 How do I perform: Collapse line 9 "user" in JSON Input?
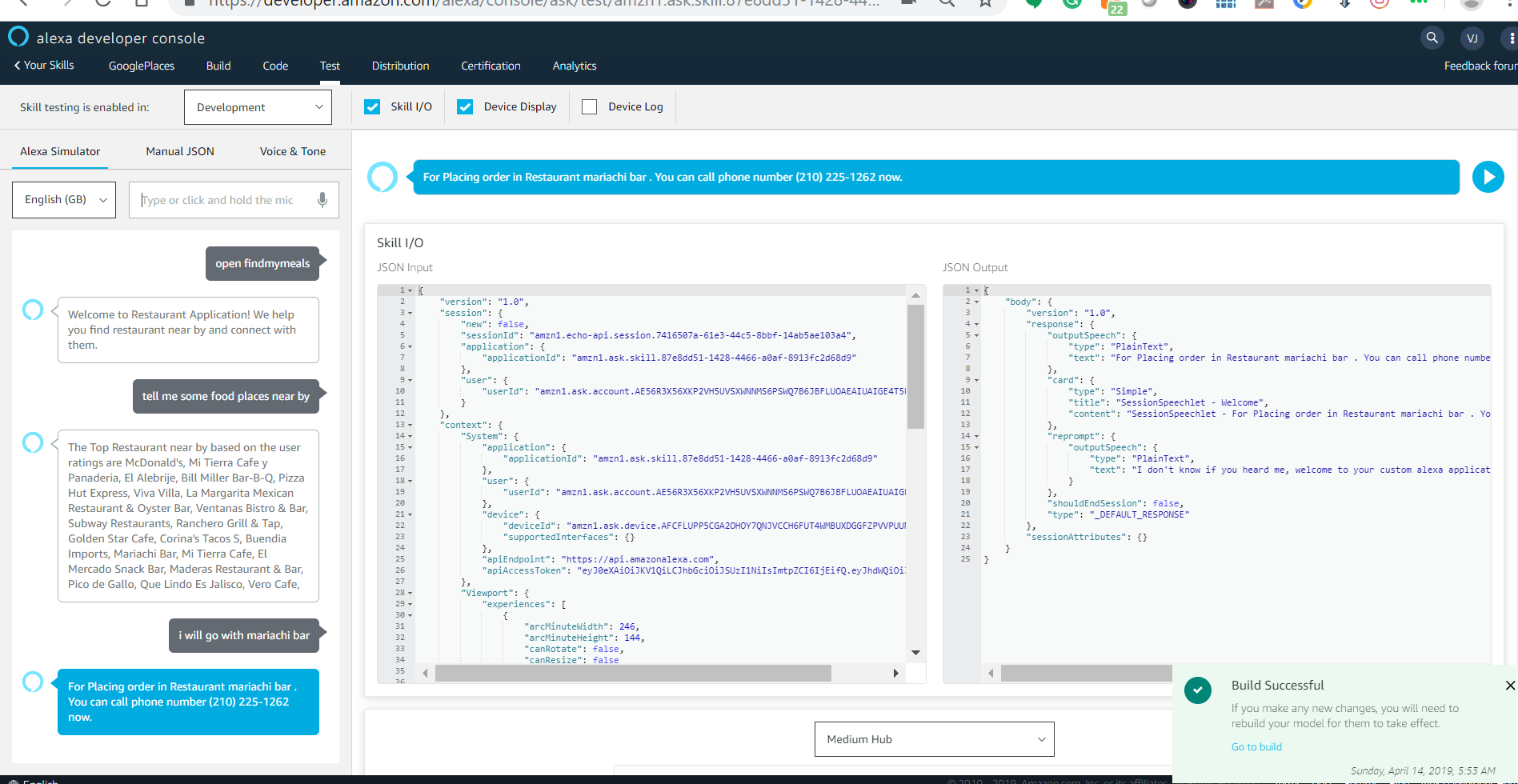tap(411, 380)
